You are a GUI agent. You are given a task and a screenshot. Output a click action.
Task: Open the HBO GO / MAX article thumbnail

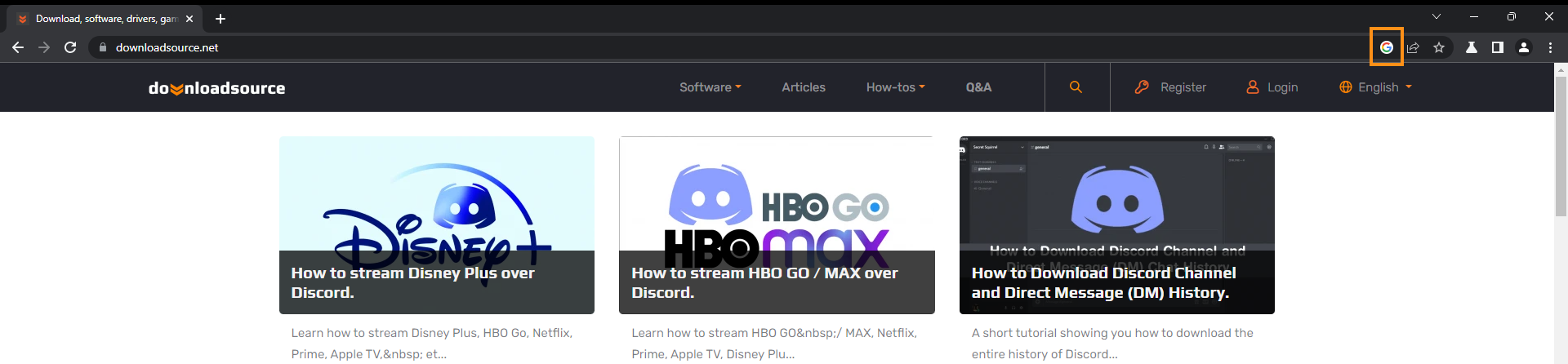coord(777,225)
